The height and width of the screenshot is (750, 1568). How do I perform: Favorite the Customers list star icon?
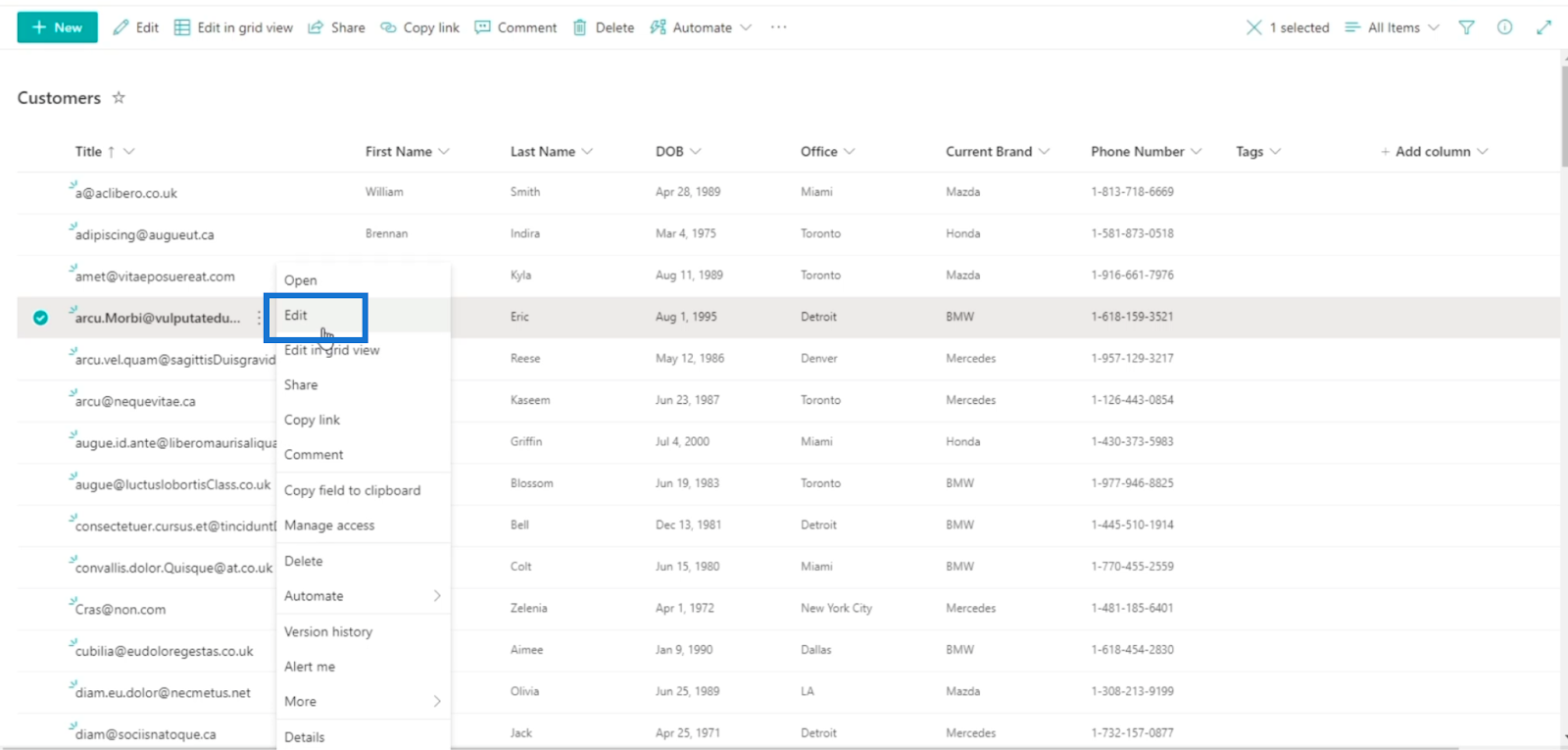coord(119,97)
